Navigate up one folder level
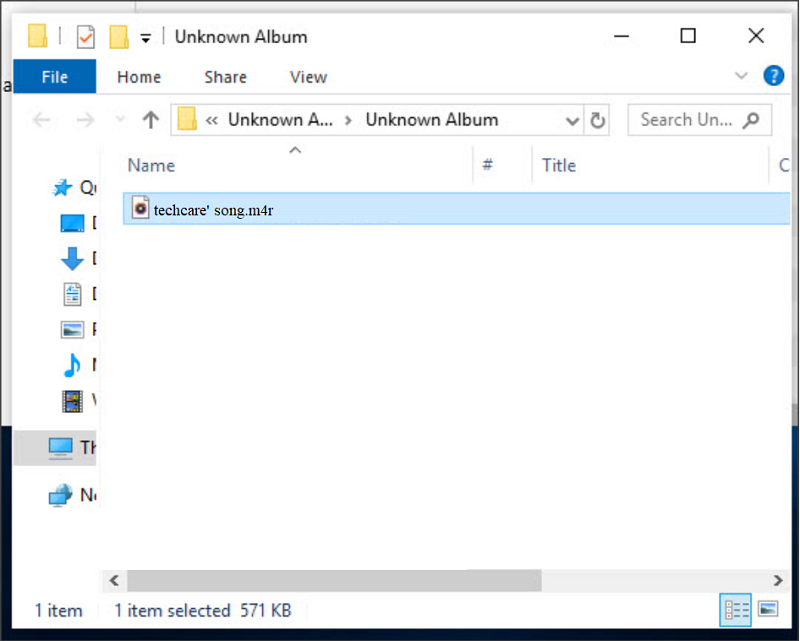 [151, 120]
